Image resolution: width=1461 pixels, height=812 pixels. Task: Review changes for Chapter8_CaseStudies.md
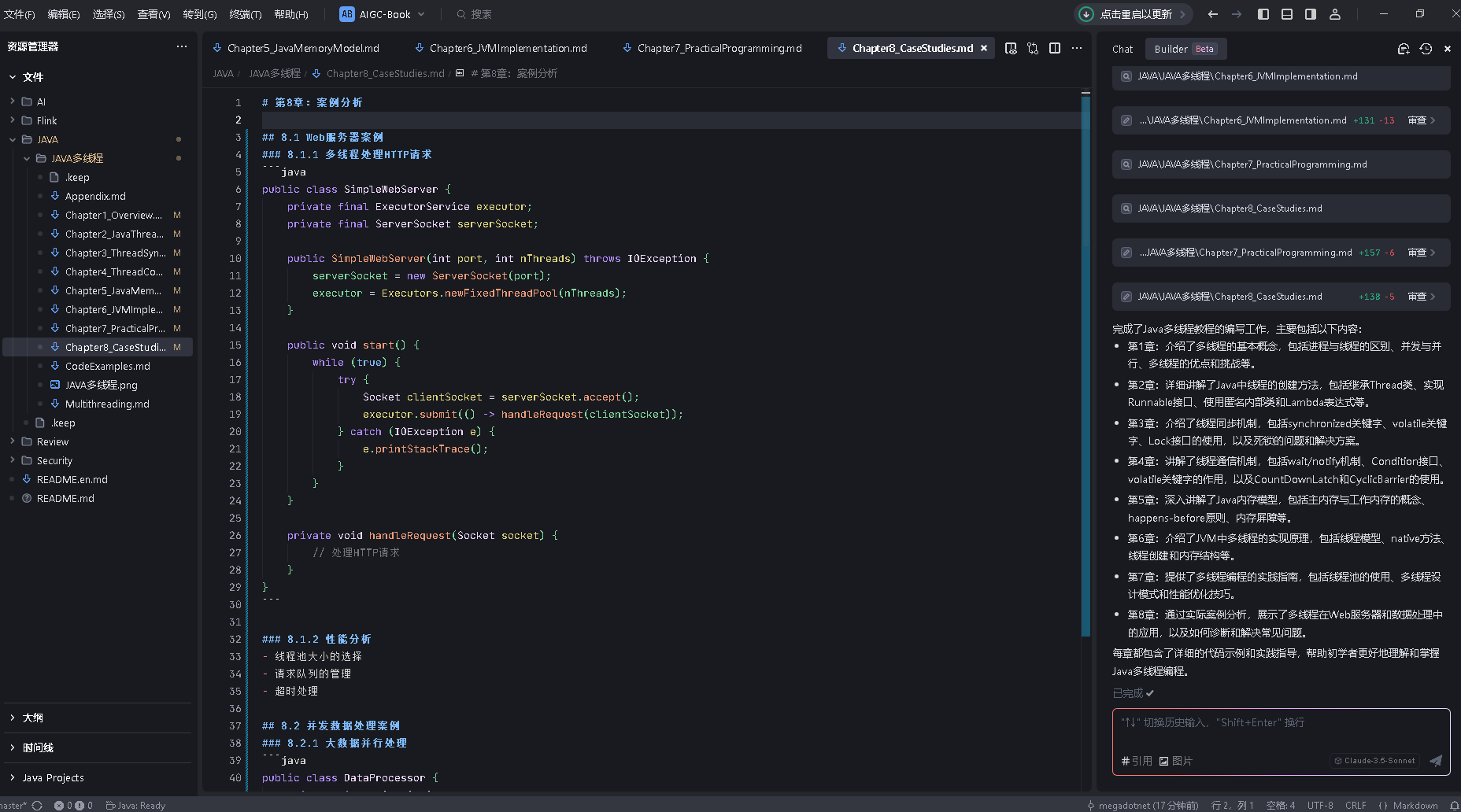click(1422, 297)
